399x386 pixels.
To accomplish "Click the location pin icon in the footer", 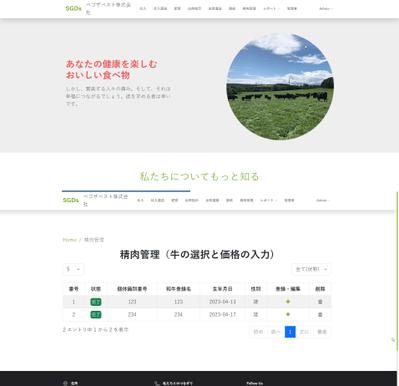I will click(x=65, y=383).
